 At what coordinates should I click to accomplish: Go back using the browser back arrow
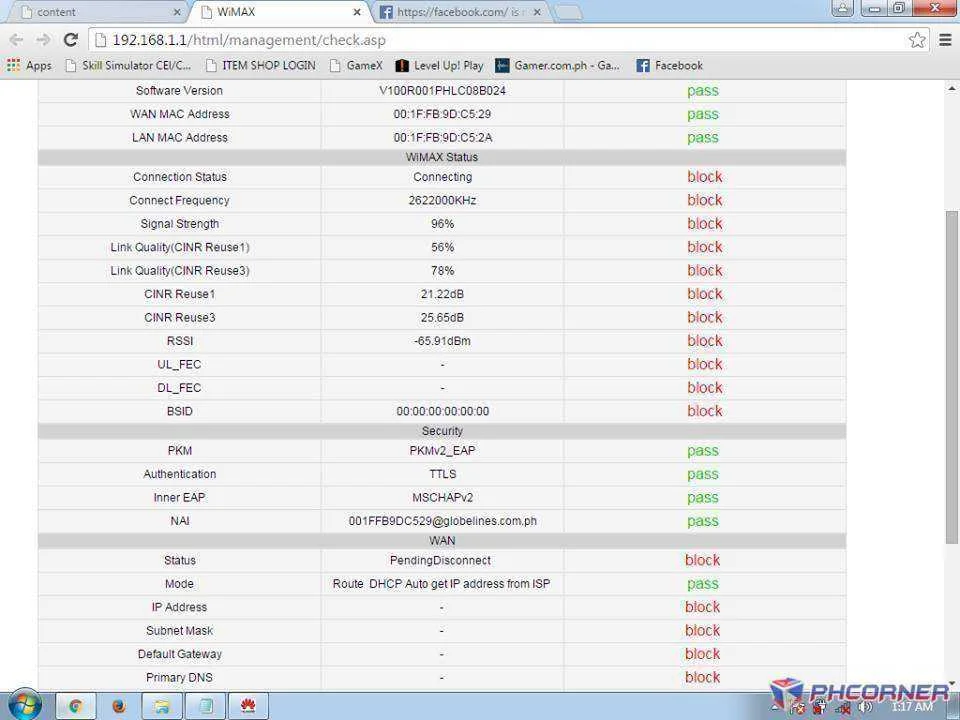pos(17,40)
